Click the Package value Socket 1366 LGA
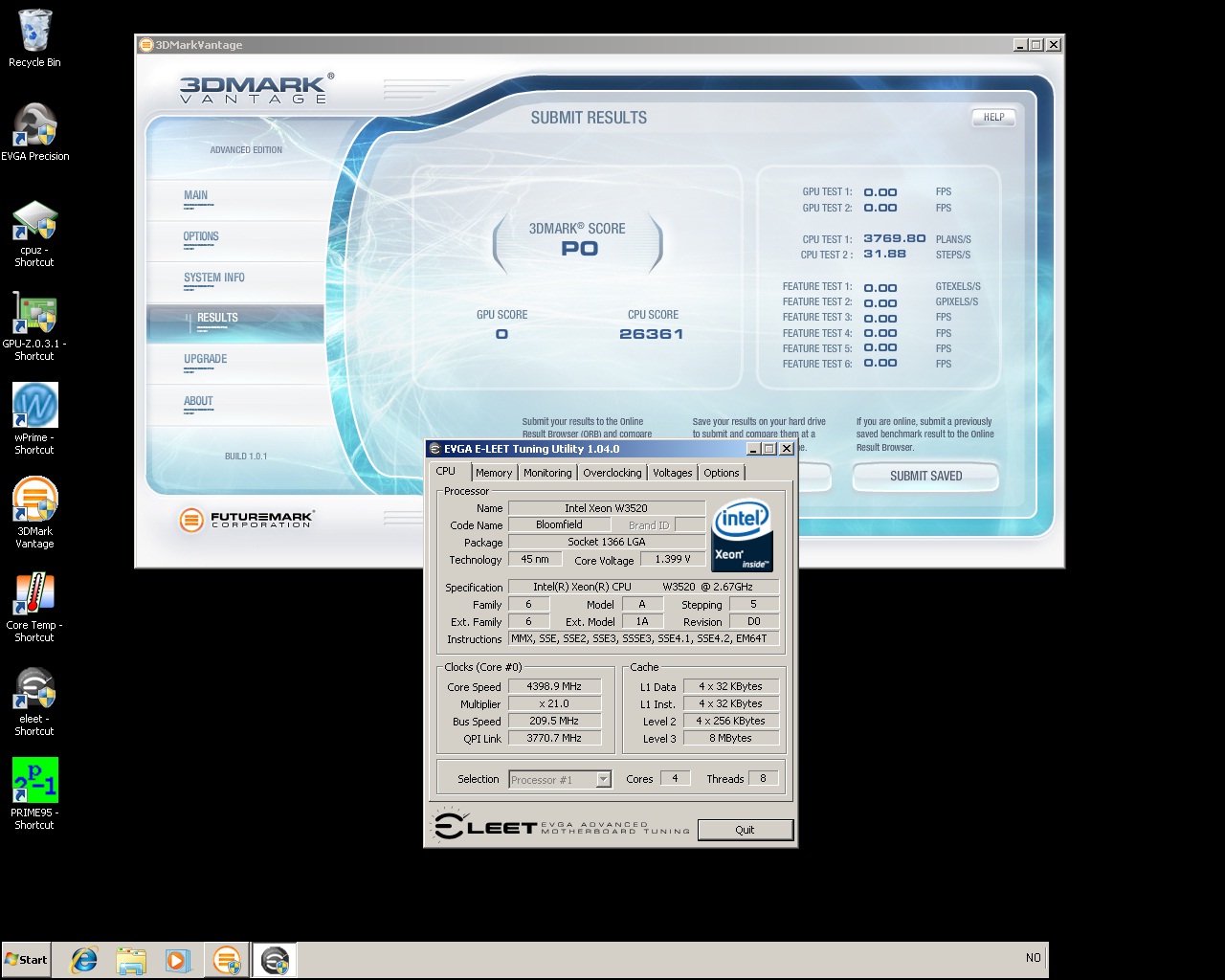This screenshot has height=980, width=1225. pyautogui.click(x=607, y=542)
